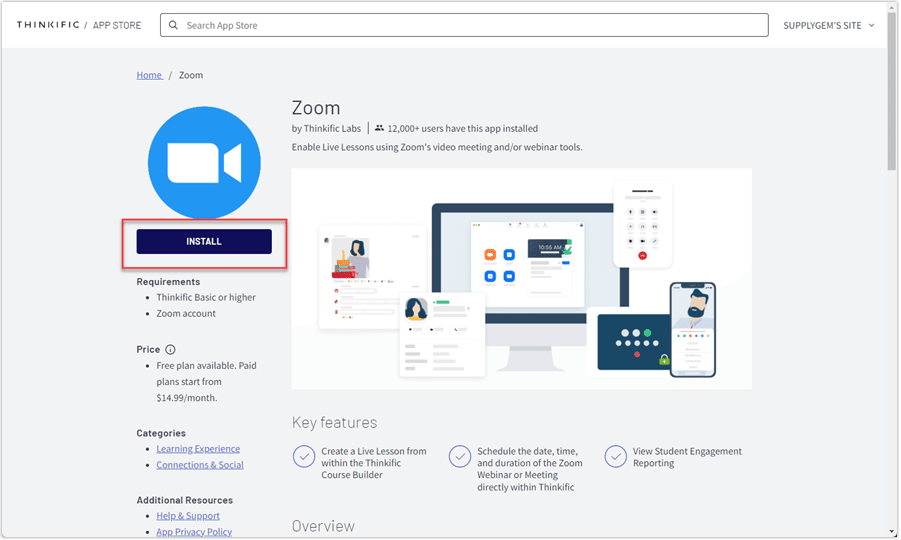Image resolution: width=901 pixels, height=540 pixels.
Task: Click the users installed people icon
Action: 379,128
